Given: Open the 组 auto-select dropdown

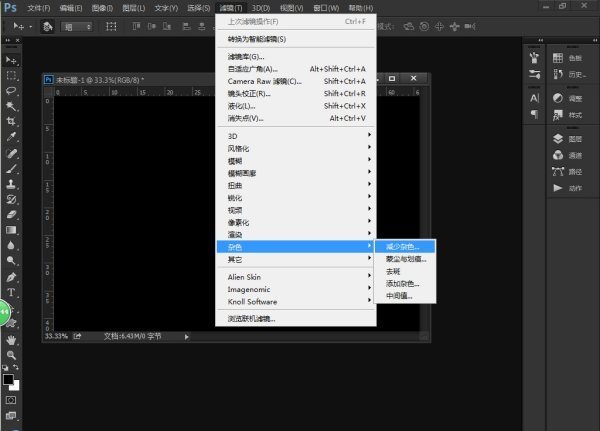Looking at the screenshot, I should coord(77,27).
